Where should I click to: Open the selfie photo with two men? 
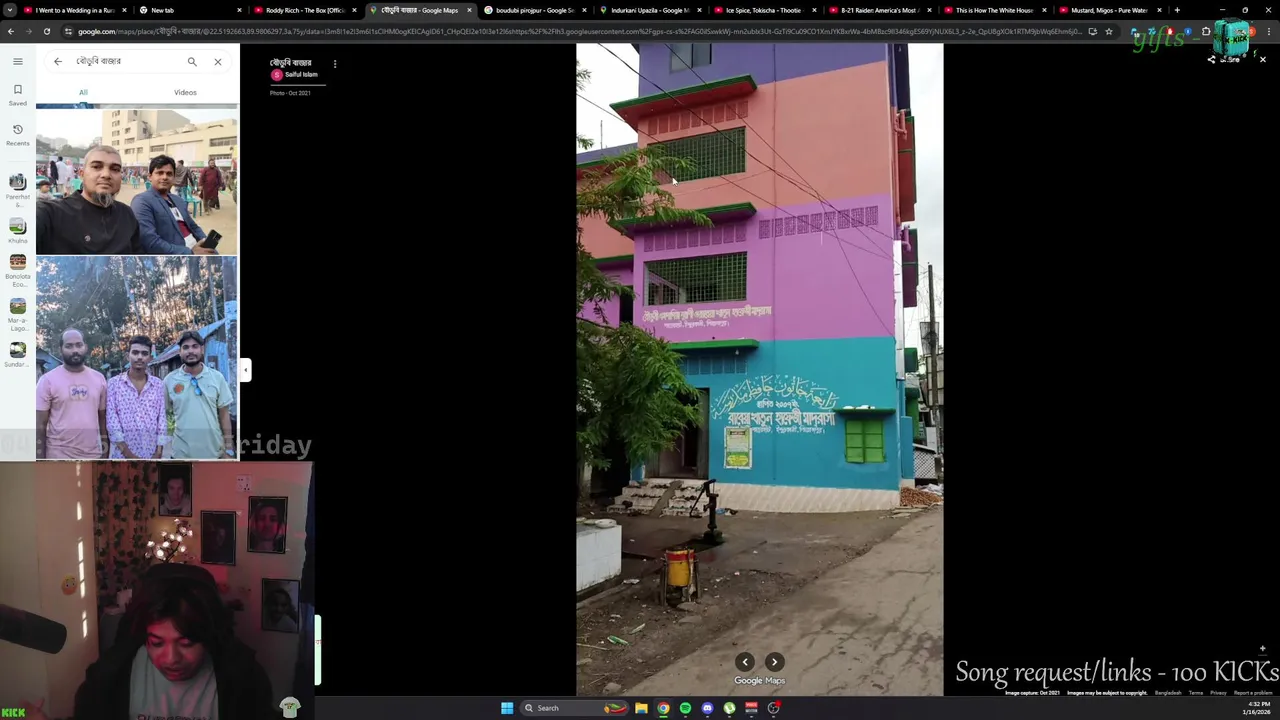coord(137,180)
